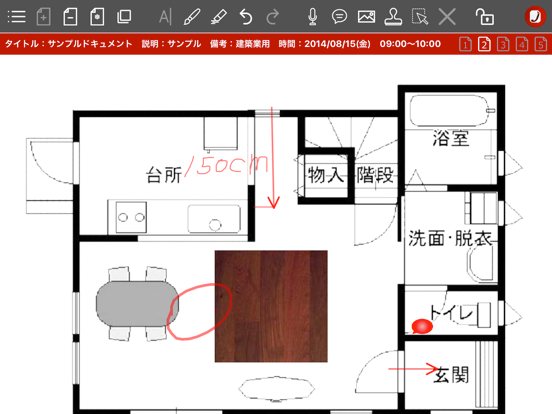
Task: Click the X delete tool
Action: [447, 17]
